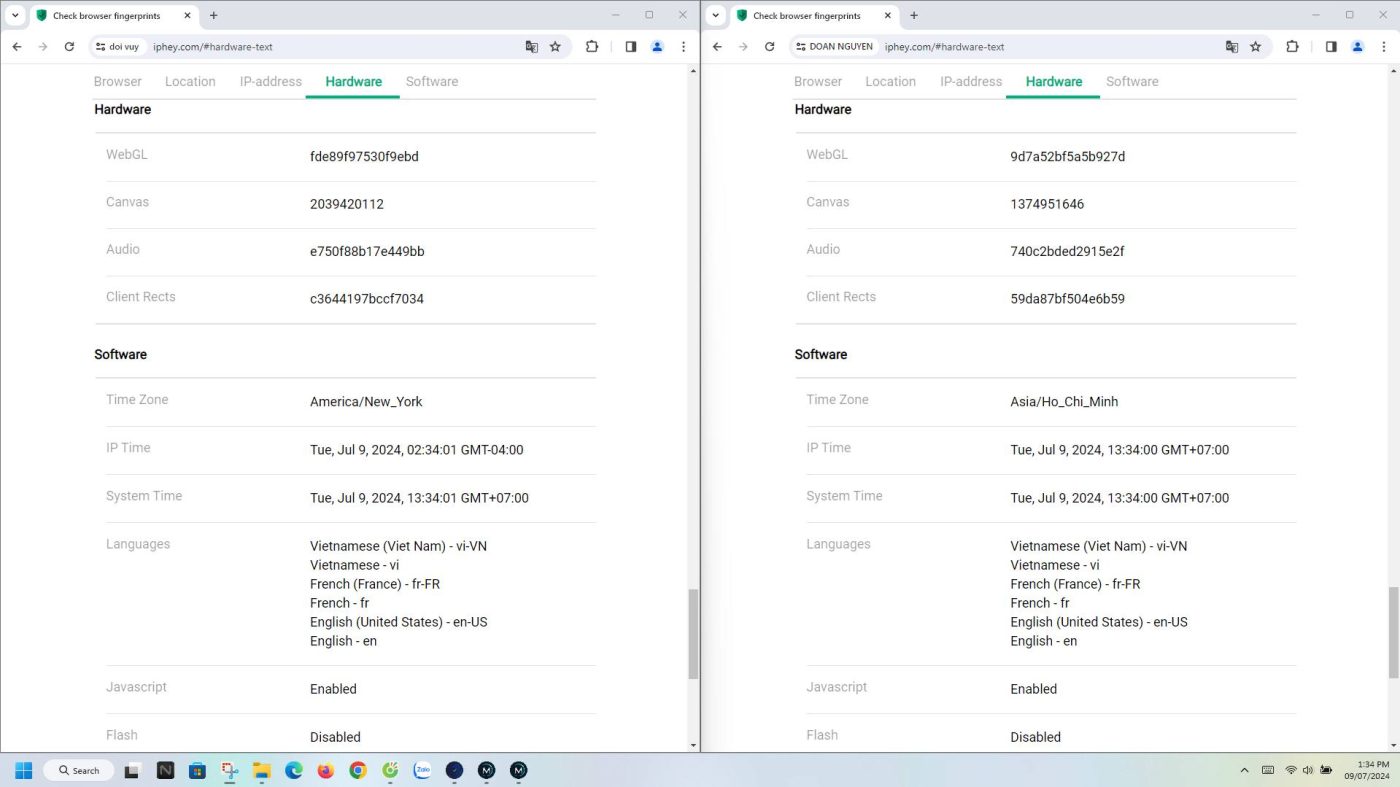Image resolution: width=1400 pixels, height=787 pixels.
Task: Switch to IP-address tab in right window page
Action: coord(971,81)
